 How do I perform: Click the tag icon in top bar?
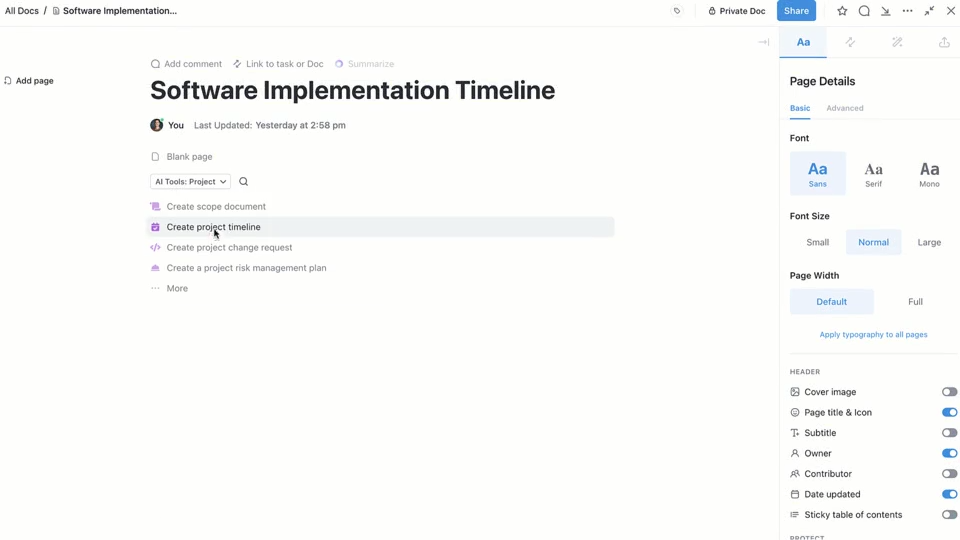click(x=677, y=11)
